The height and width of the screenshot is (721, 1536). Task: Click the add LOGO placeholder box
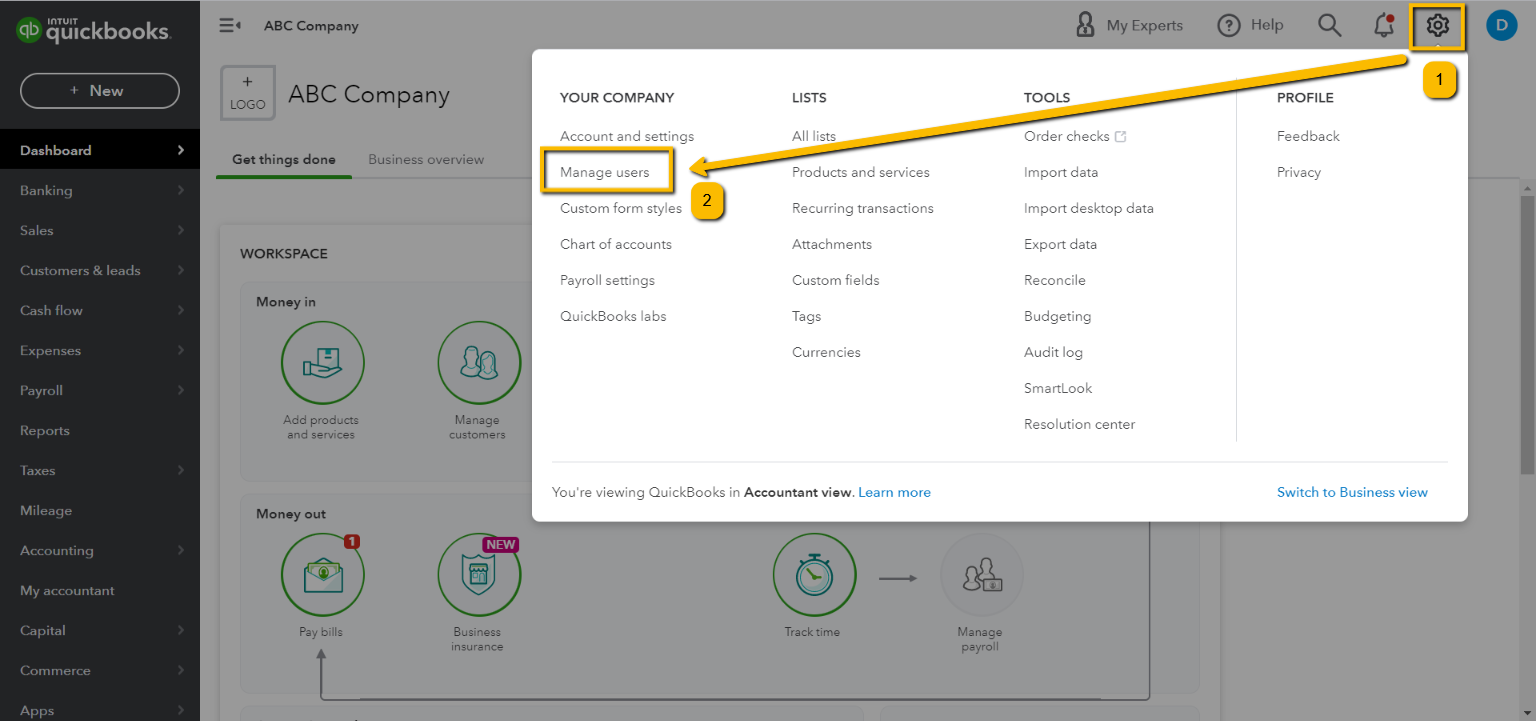[248, 94]
